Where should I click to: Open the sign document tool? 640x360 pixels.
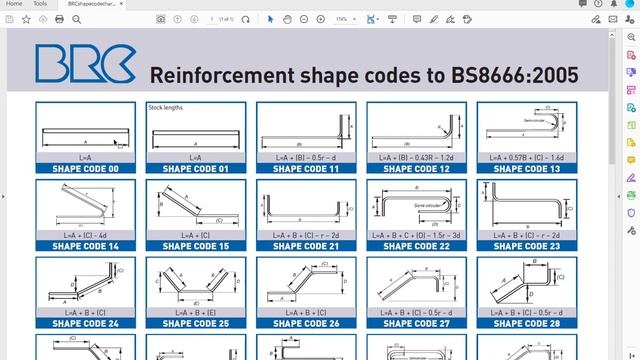(450, 19)
